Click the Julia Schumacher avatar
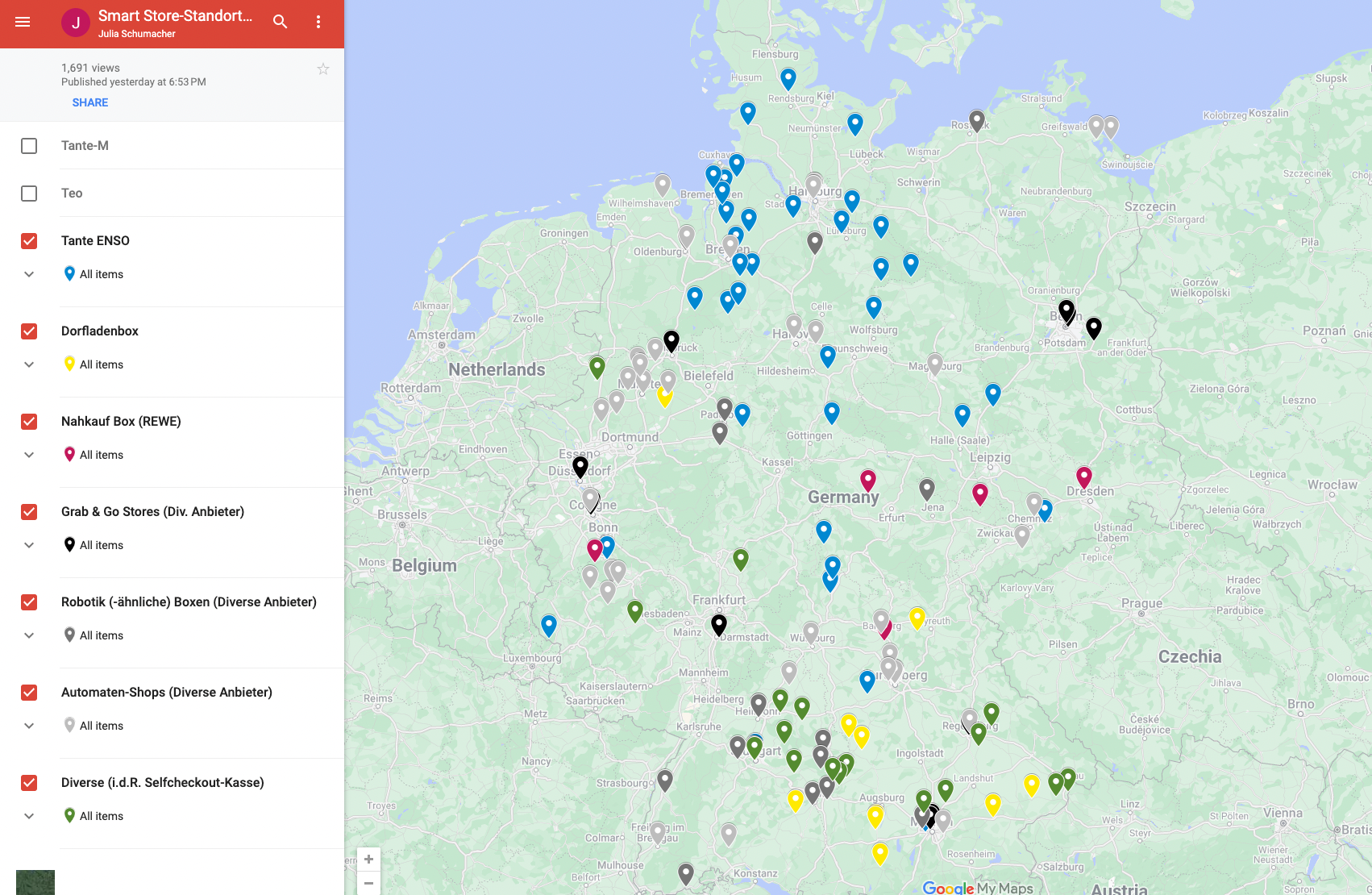 76,23
